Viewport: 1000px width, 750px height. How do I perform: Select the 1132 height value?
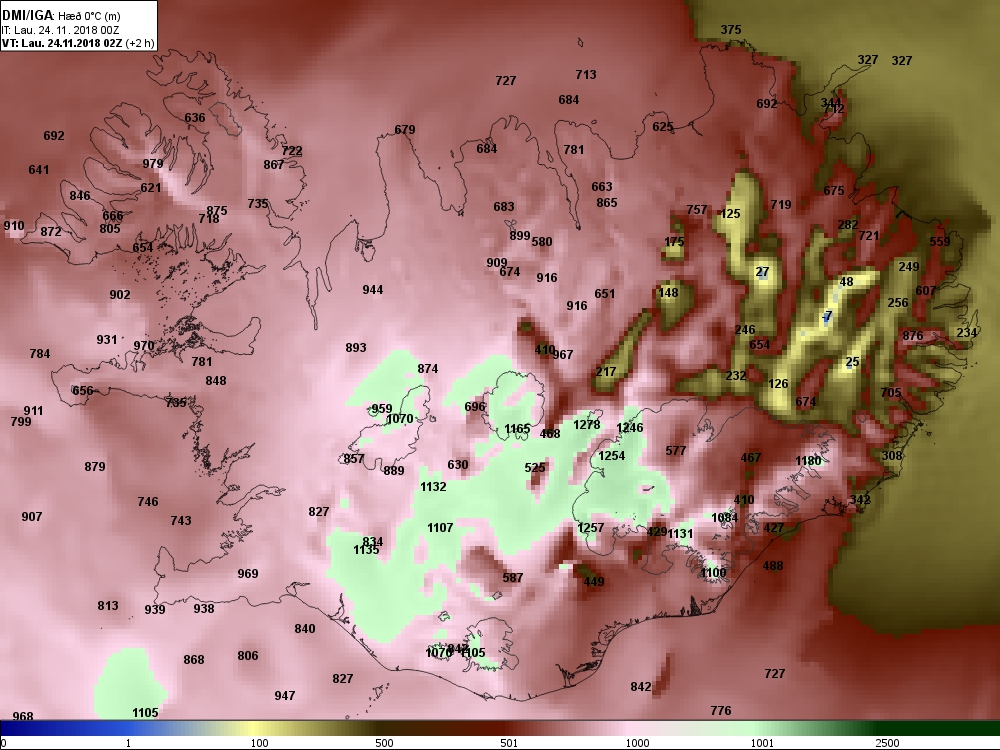433,487
